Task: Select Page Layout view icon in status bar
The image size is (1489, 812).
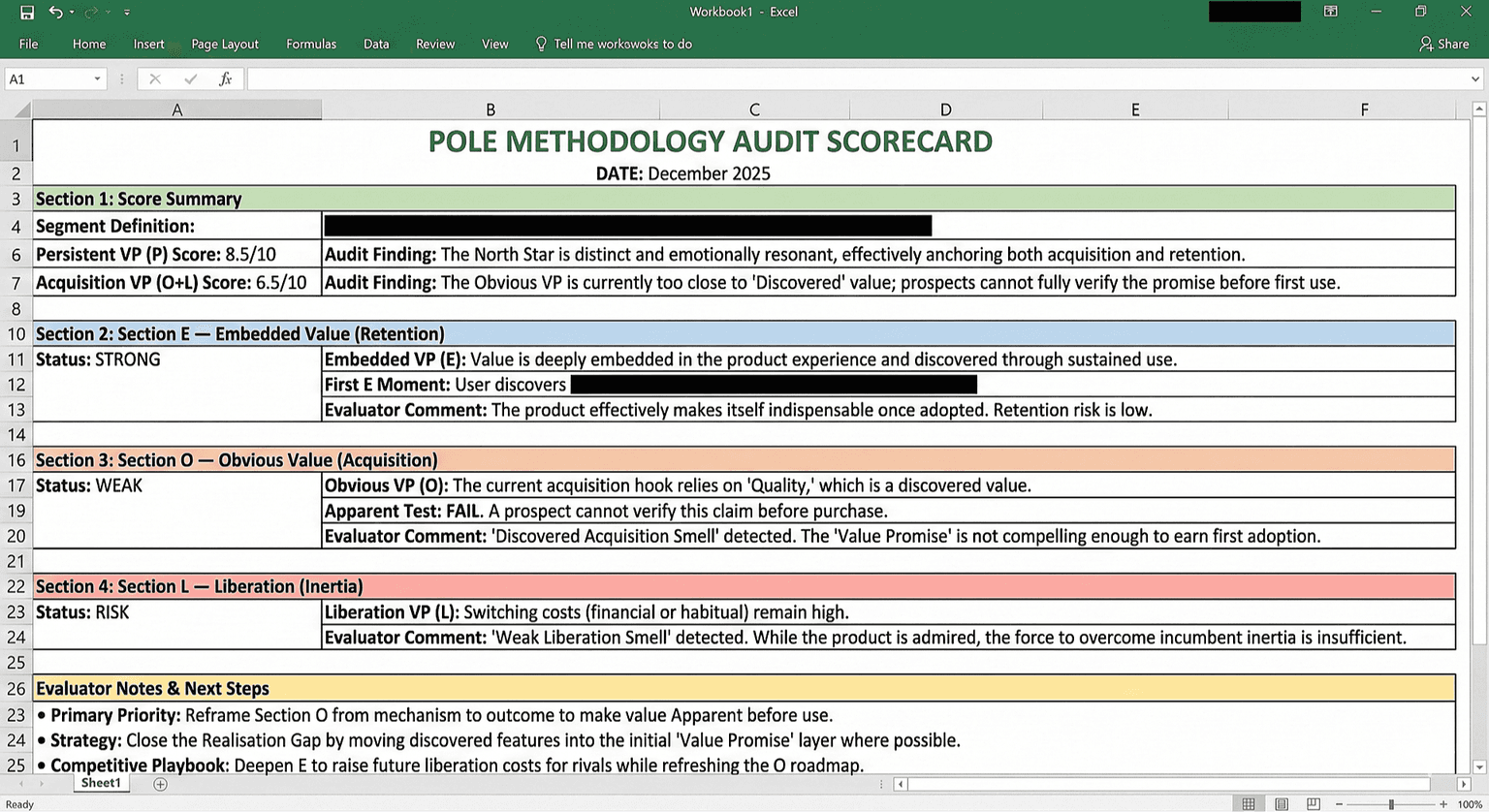Action: click(x=1281, y=803)
